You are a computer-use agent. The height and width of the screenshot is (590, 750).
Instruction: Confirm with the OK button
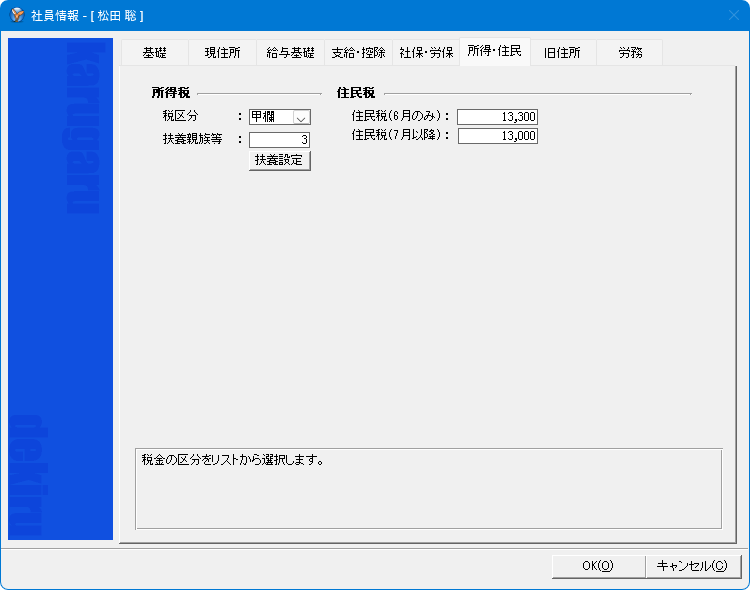click(x=597, y=566)
